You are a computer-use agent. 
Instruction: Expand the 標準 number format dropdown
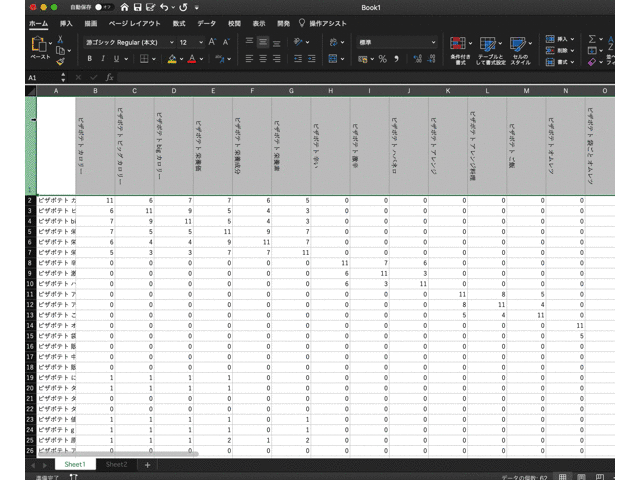point(433,42)
